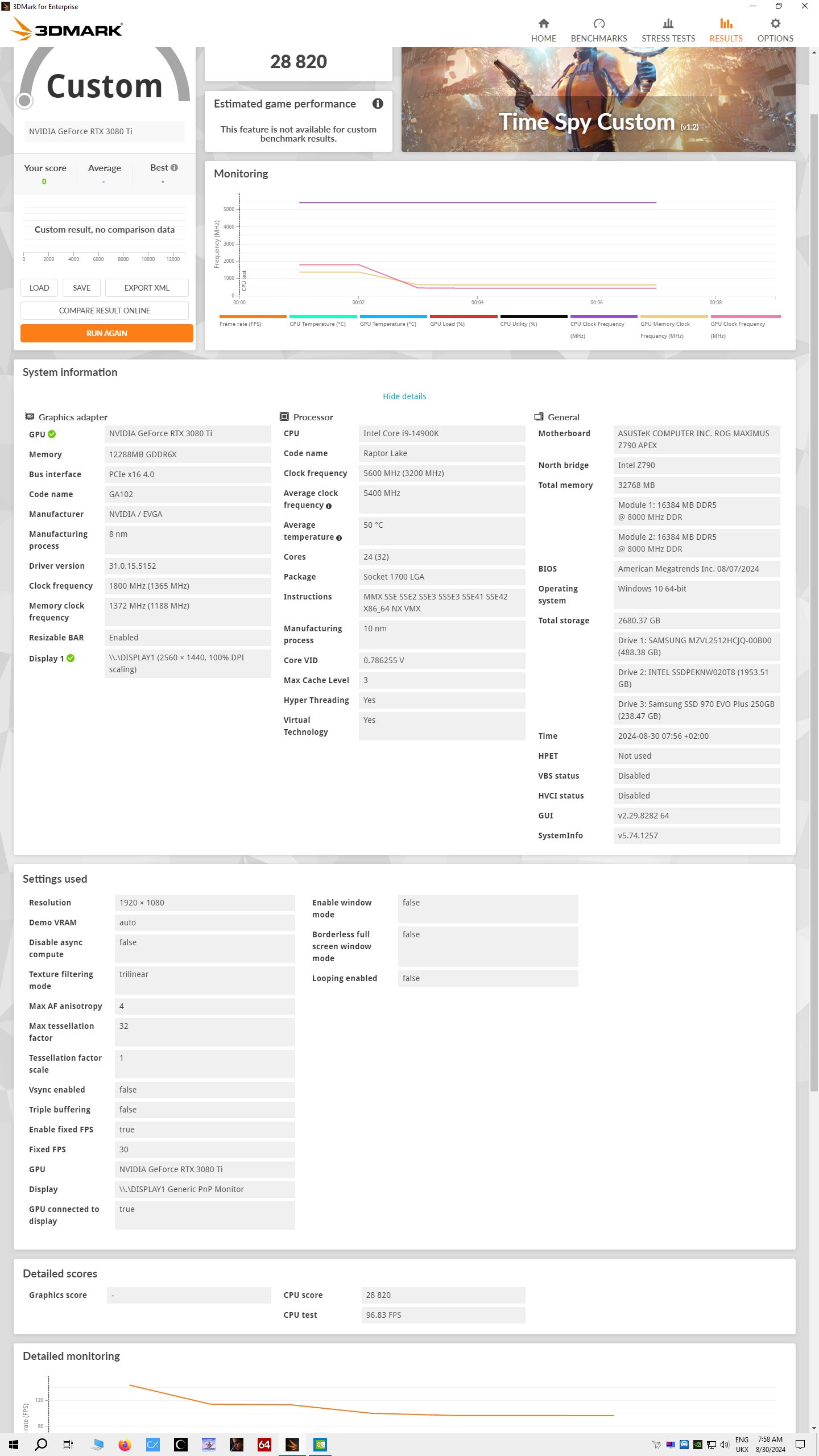Toggle the GPU Temperature legend item
The height and width of the screenshot is (1456, 819).
393,321
